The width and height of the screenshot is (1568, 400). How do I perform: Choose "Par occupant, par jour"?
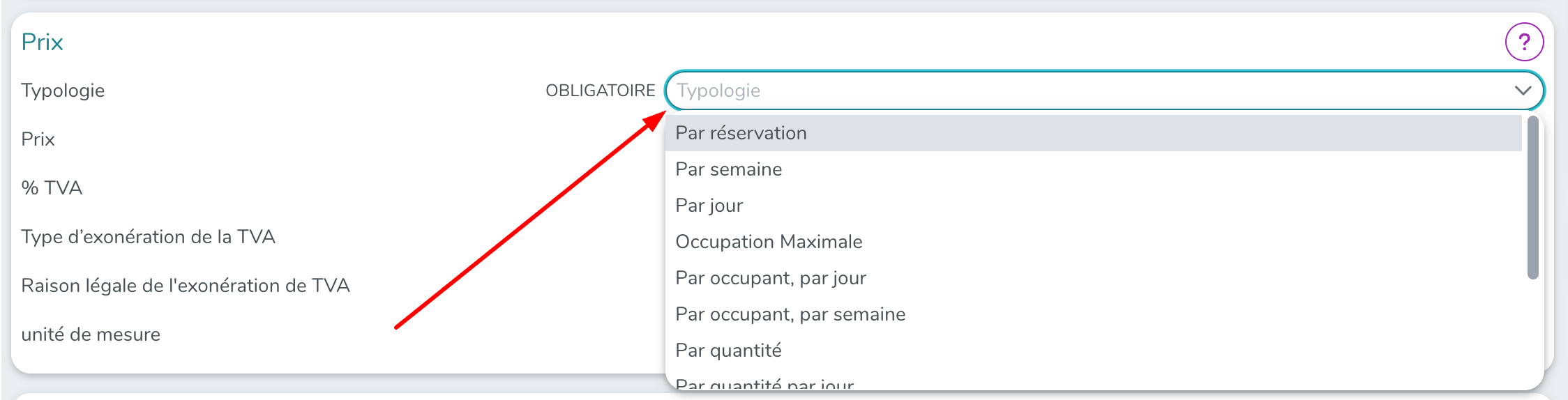coord(771,278)
